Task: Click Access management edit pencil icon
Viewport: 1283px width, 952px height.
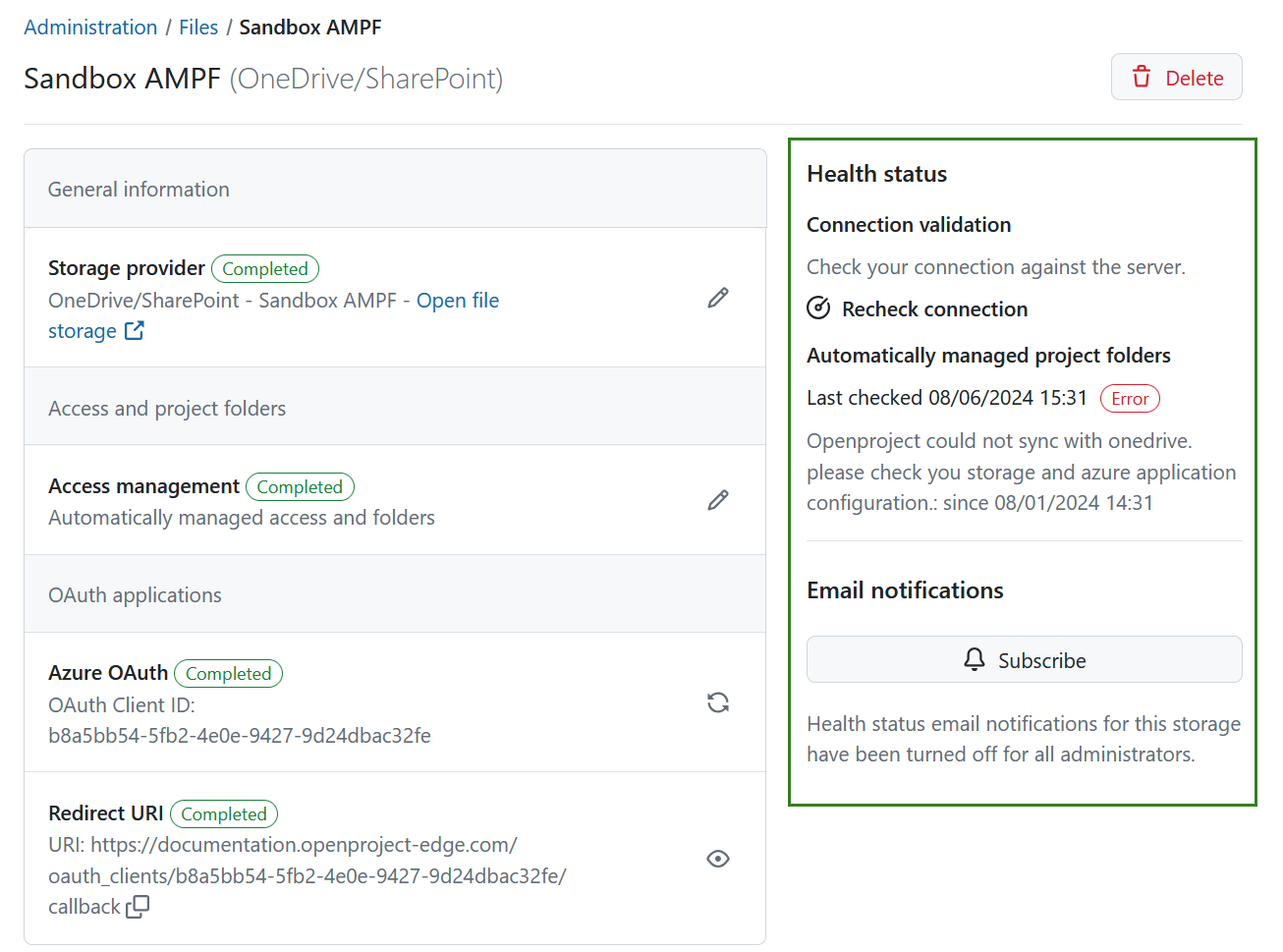Action: 718,500
